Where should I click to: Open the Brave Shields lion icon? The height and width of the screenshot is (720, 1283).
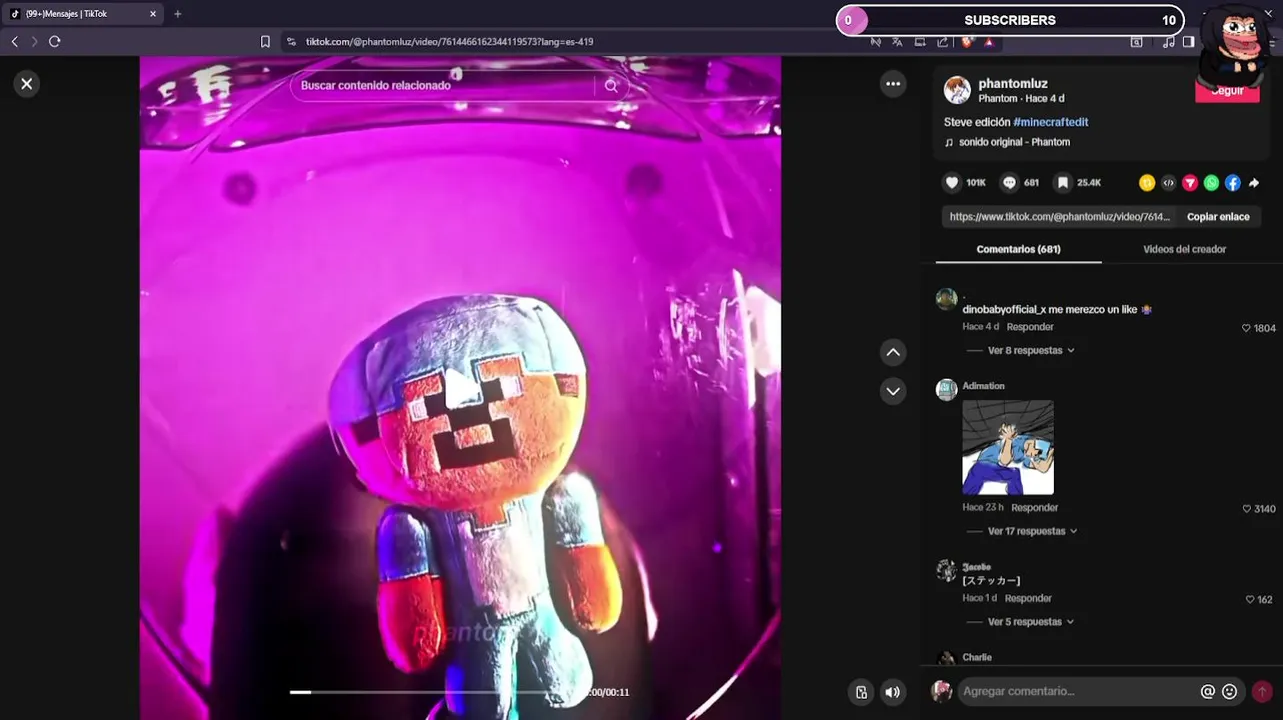[x=967, y=42]
